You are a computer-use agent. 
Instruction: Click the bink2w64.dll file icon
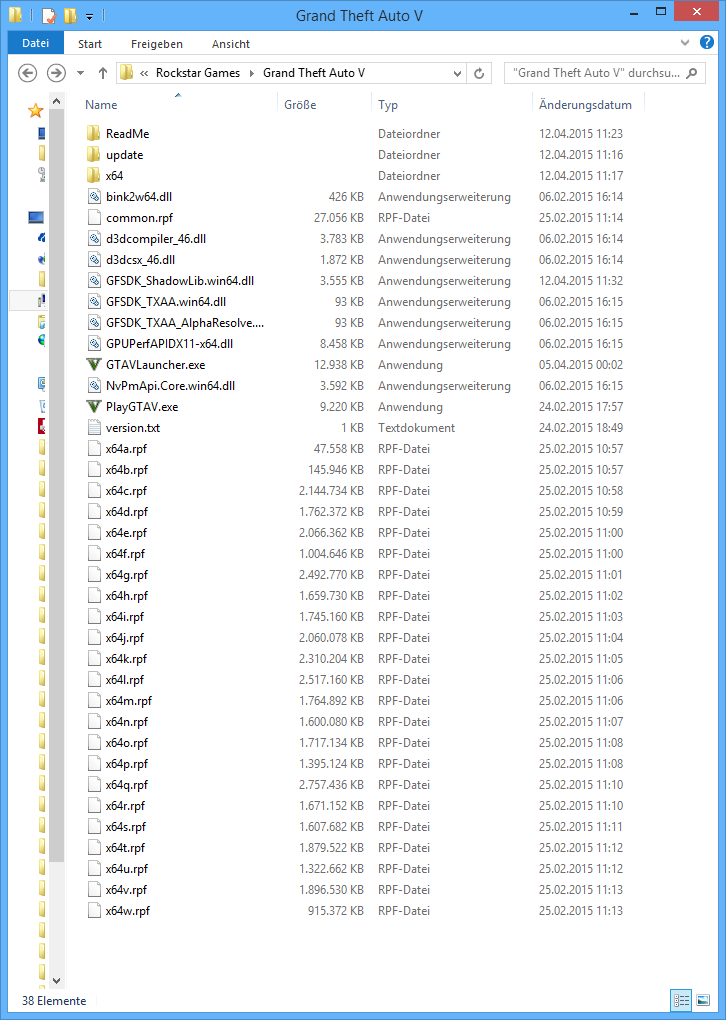pos(94,197)
